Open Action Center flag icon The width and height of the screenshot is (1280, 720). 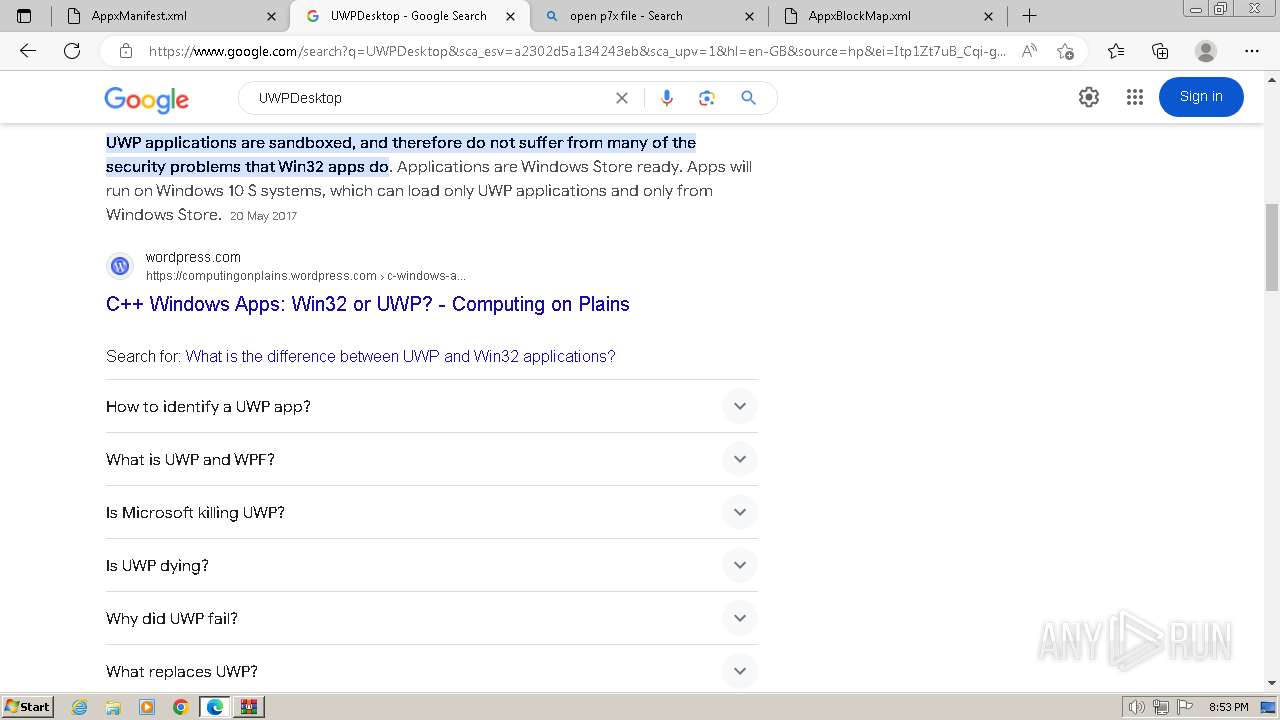[x=1185, y=707]
